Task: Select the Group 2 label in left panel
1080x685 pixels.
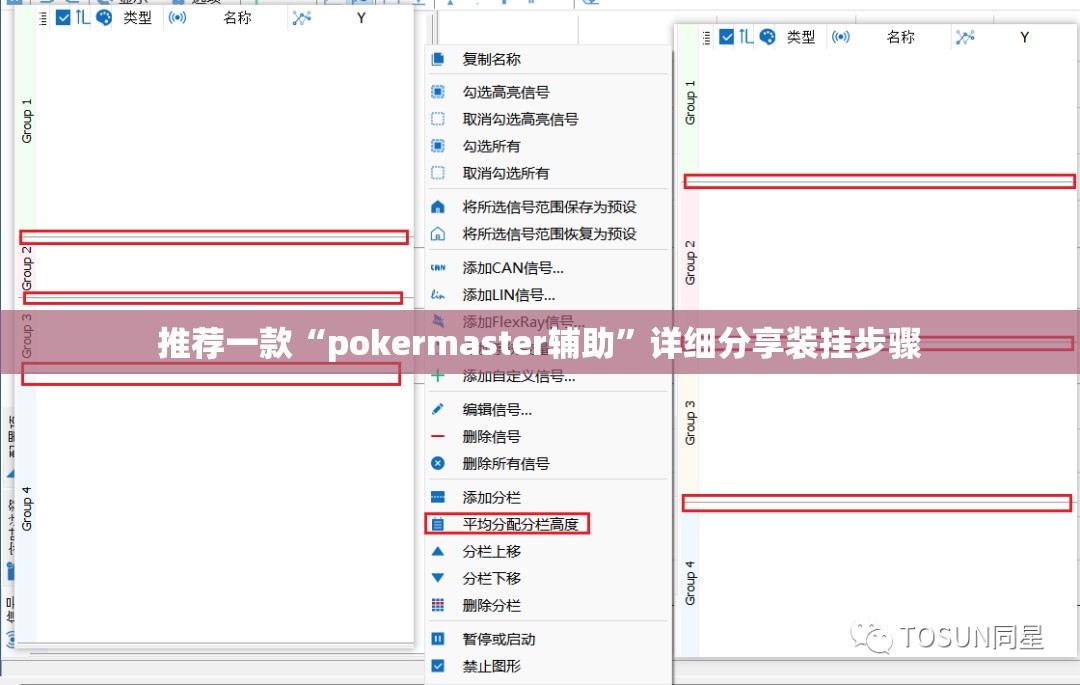Action: (x=27, y=268)
